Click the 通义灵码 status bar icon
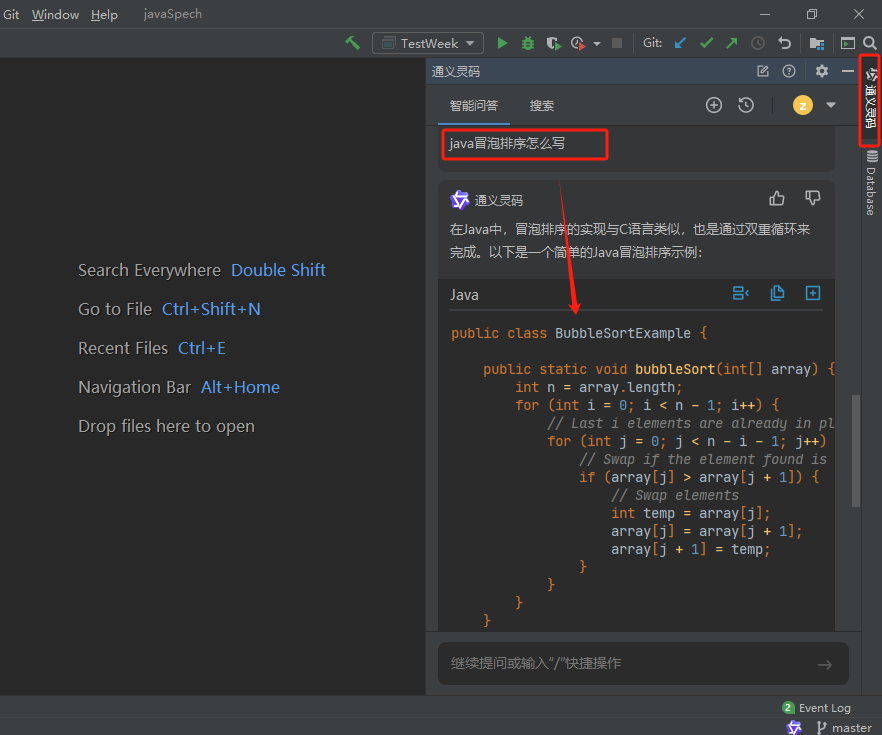The width and height of the screenshot is (882, 735). pos(794,727)
